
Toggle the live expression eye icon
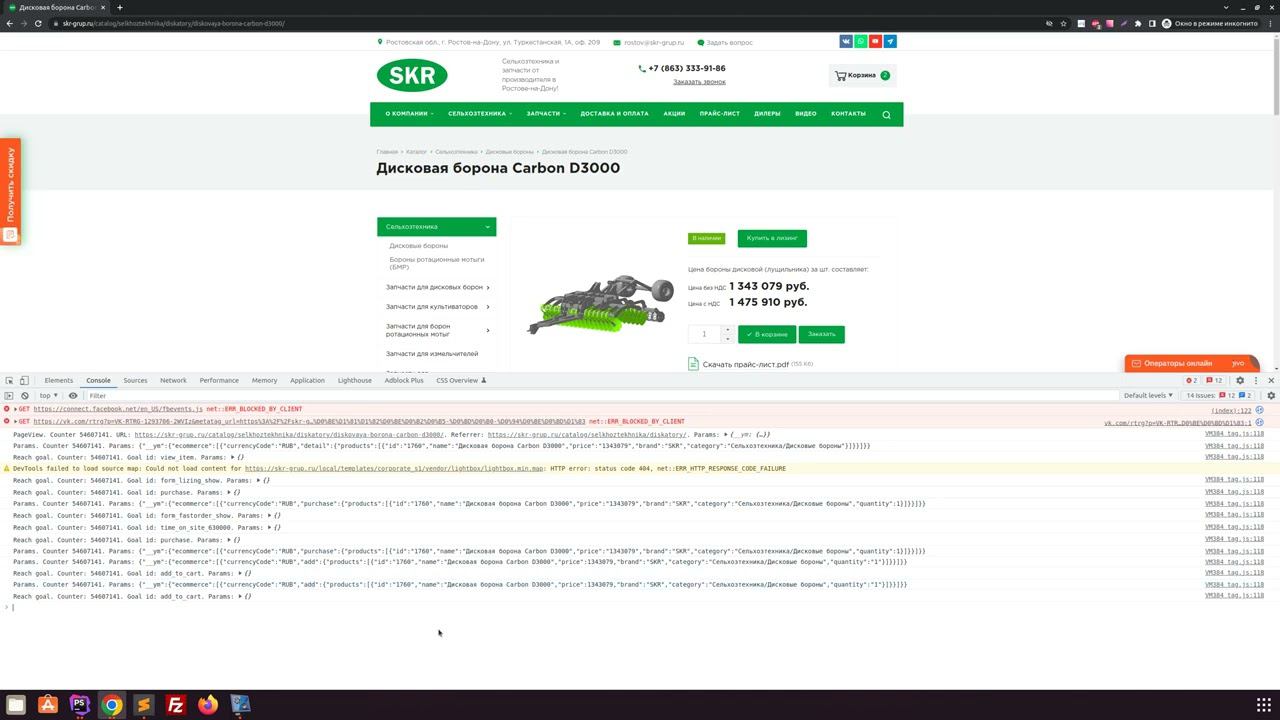click(x=73, y=395)
